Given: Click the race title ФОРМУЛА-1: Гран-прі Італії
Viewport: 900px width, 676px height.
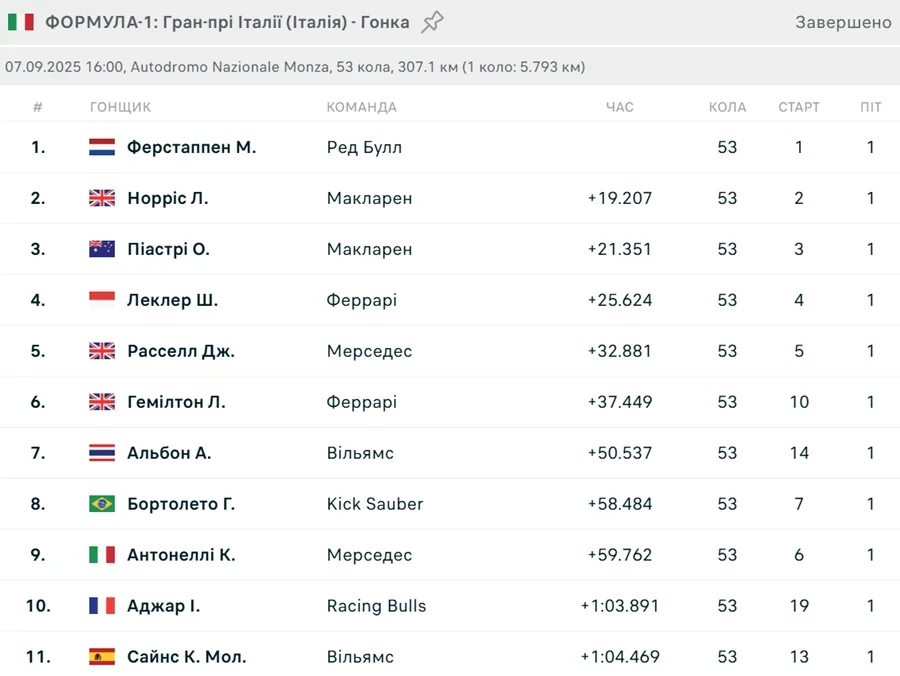Looking at the screenshot, I should coord(227,22).
